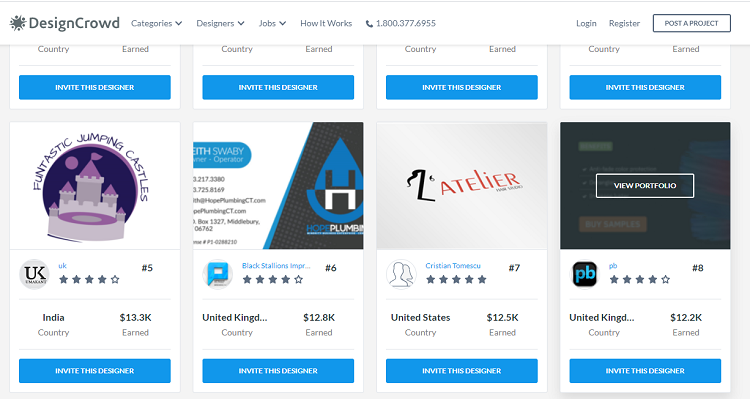Open Cristian Tomescu's profile link

pos(453,266)
